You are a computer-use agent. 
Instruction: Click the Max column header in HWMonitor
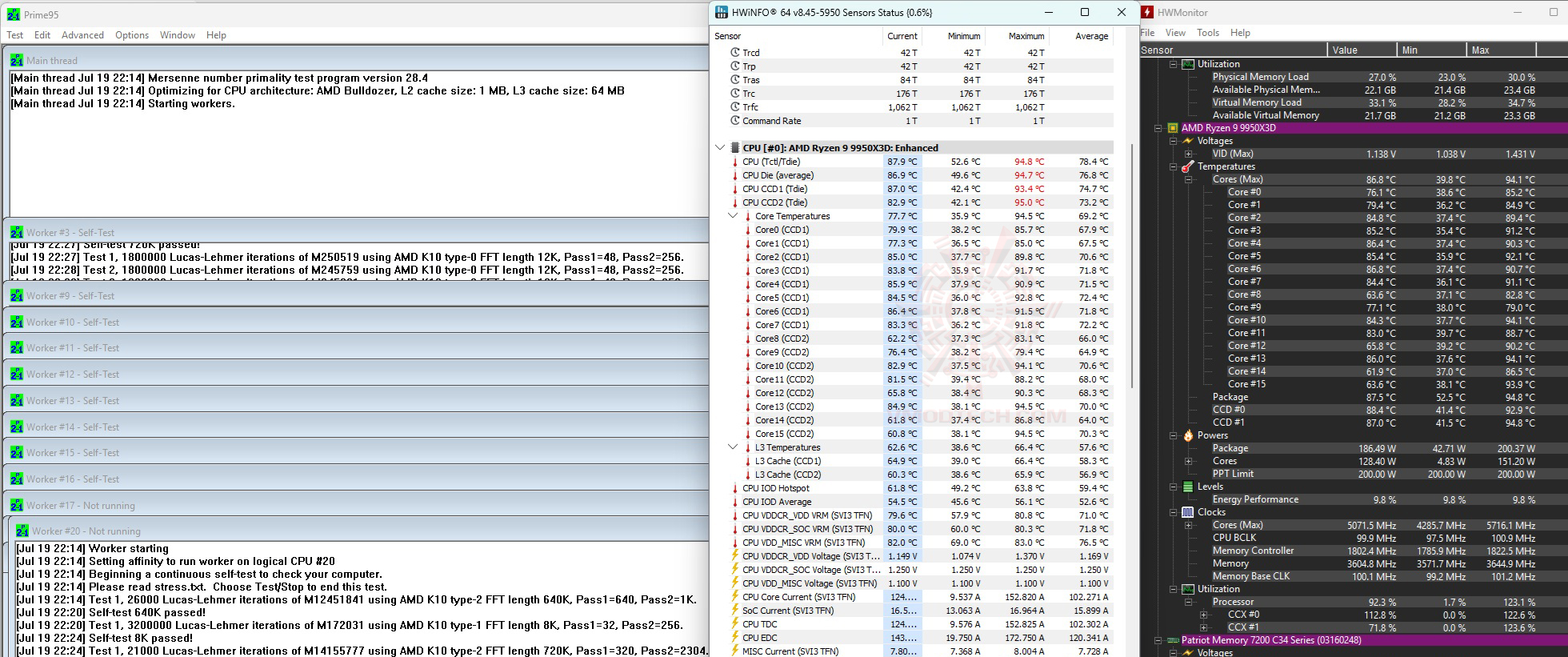point(1502,50)
